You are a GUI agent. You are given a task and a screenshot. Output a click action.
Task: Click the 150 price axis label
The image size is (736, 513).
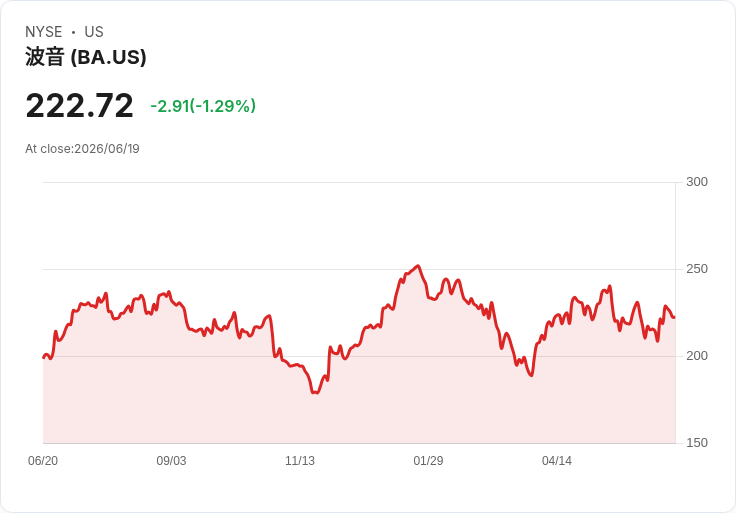tap(697, 443)
